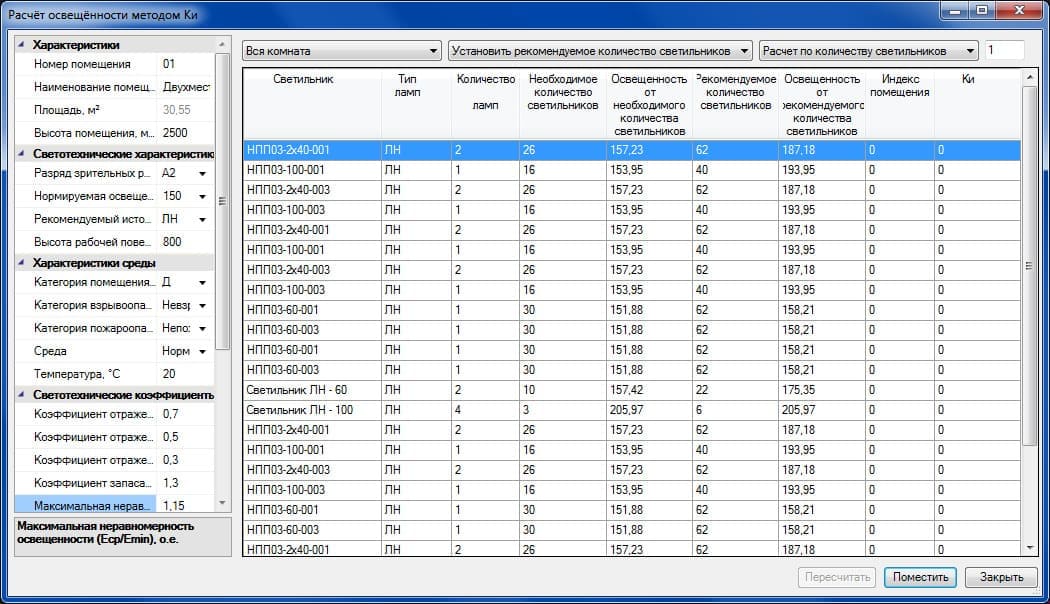1050x604 pixels.
Task: Click the Светильник column header
Action: (312, 104)
